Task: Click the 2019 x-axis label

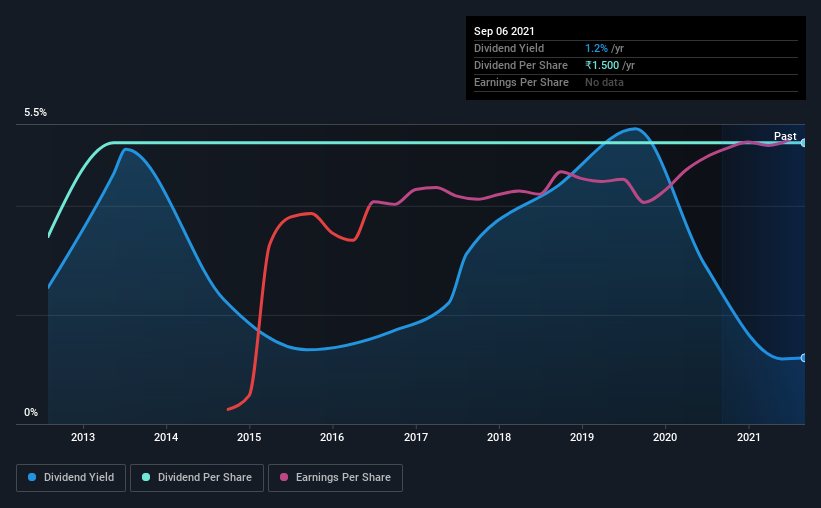Action: [x=582, y=437]
